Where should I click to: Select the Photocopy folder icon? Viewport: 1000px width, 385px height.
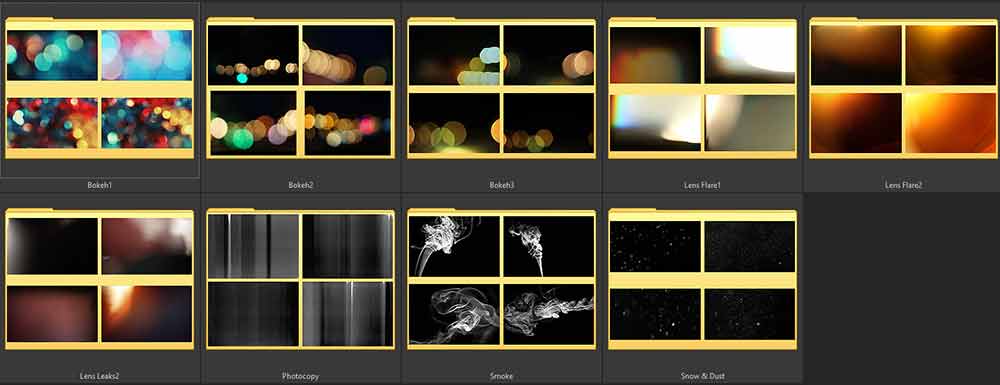(x=300, y=279)
